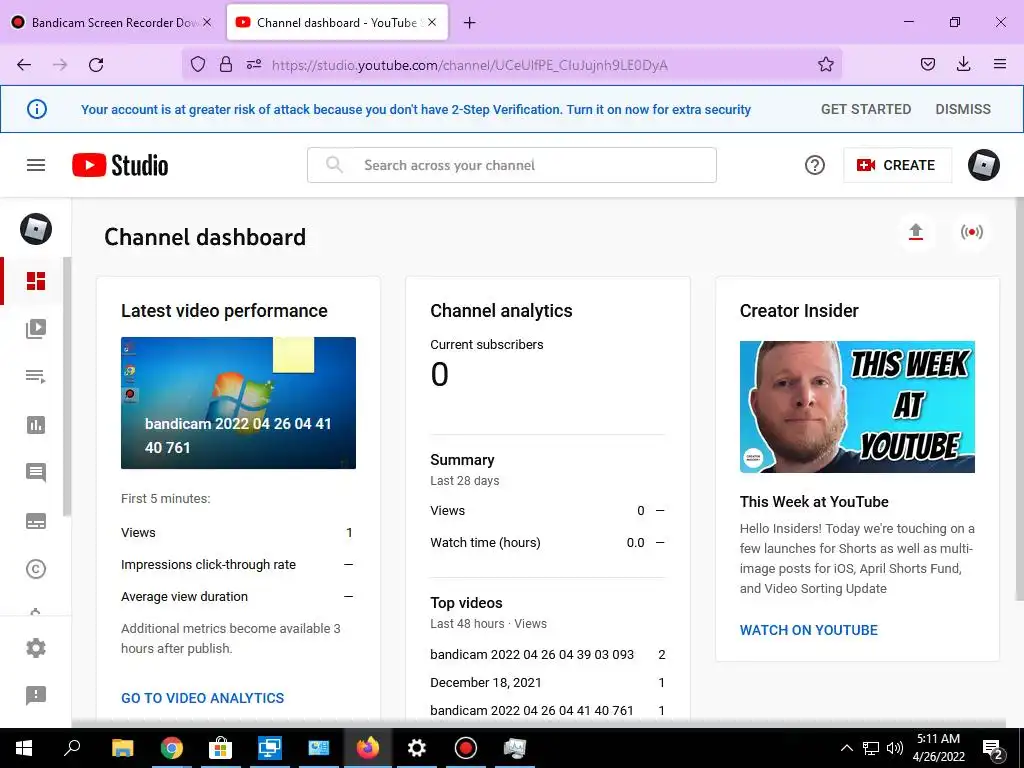Click the address bar URL

pyautogui.click(x=470, y=65)
